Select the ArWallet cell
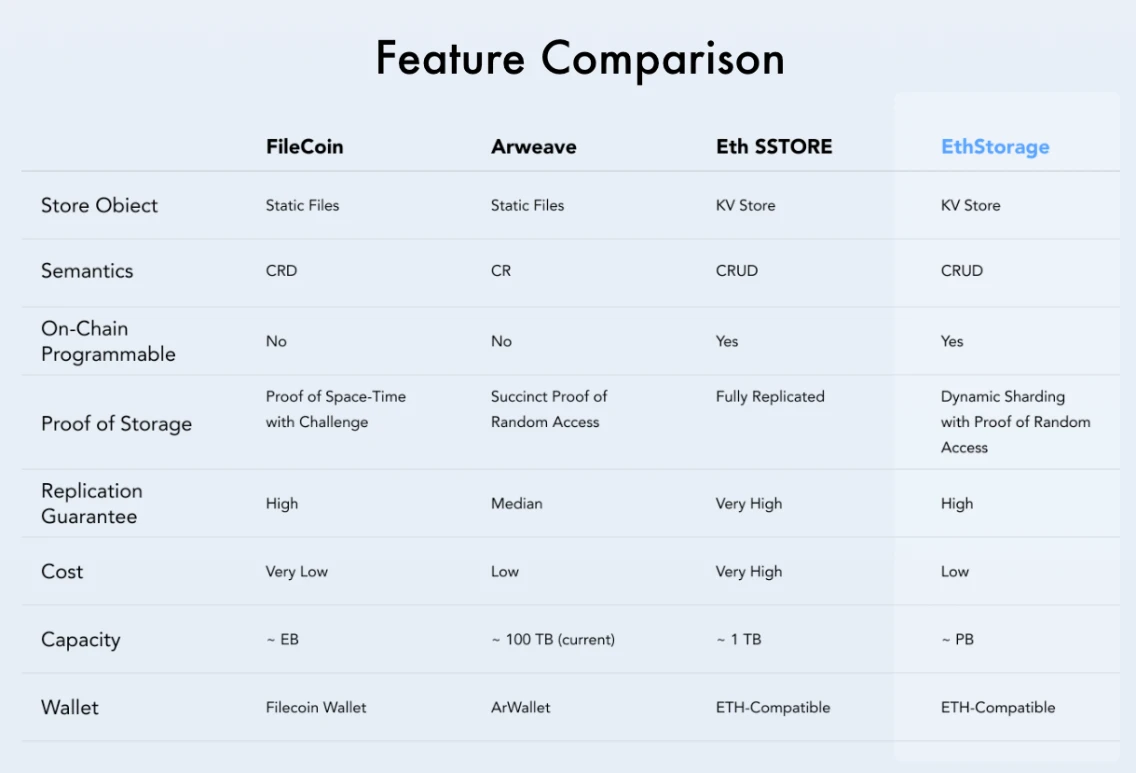This screenshot has width=1136, height=773. point(520,708)
